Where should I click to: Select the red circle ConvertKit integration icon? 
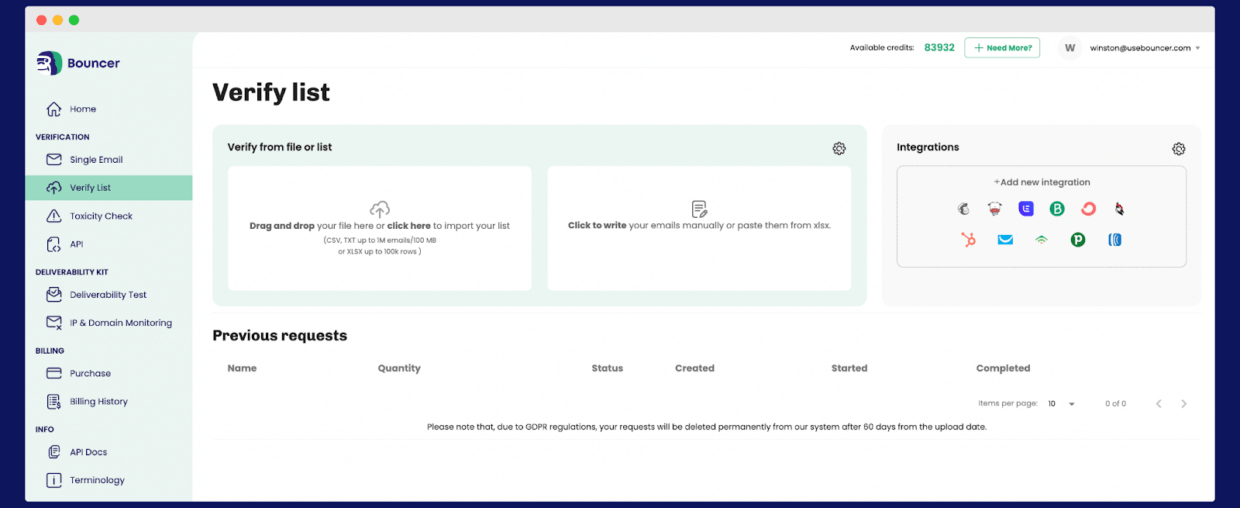pyautogui.click(x=1088, y=209)
